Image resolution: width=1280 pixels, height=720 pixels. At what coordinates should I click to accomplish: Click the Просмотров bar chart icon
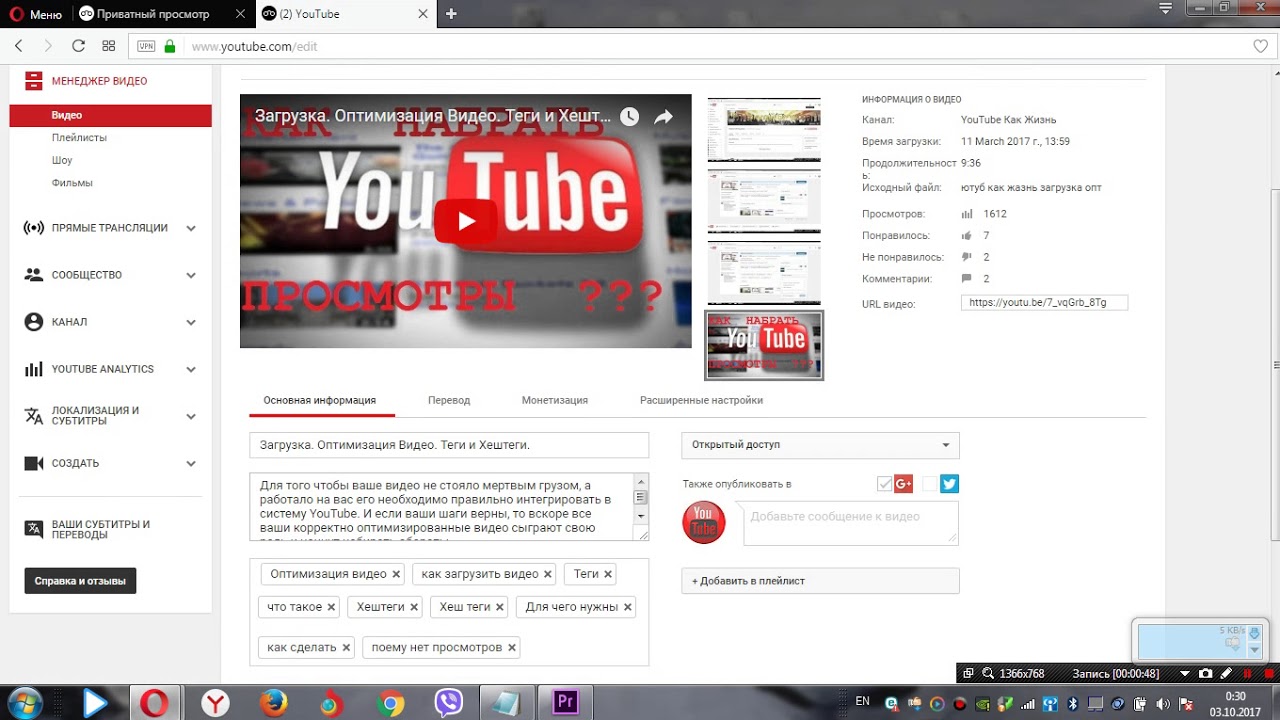click(967, 214)
